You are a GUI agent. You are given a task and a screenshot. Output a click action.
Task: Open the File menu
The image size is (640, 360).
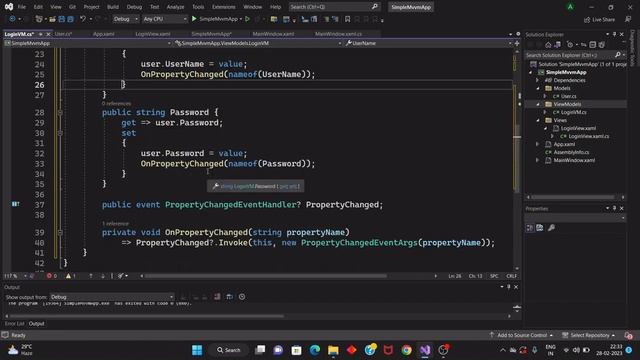pyautogui.click(x=21, y=7)
